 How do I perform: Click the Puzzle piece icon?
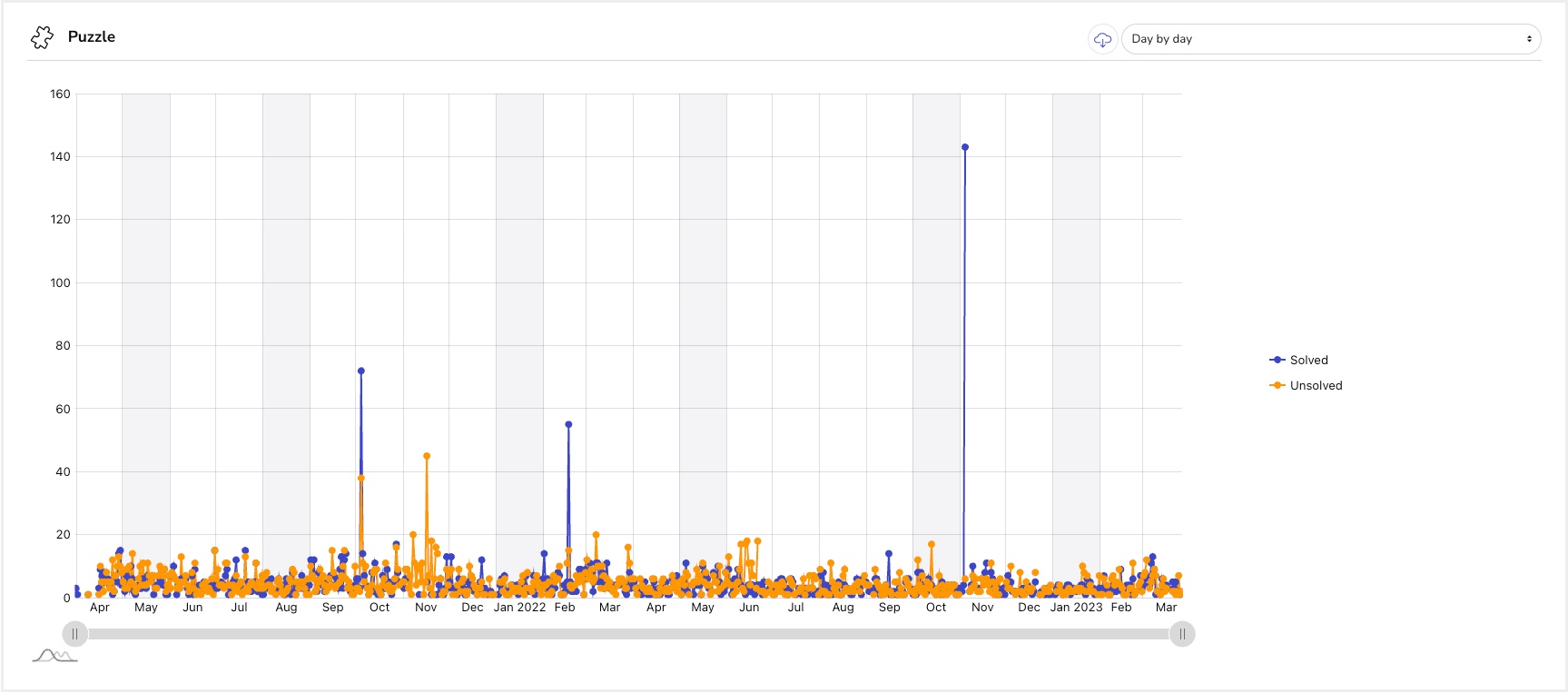[x=42, y=37]
